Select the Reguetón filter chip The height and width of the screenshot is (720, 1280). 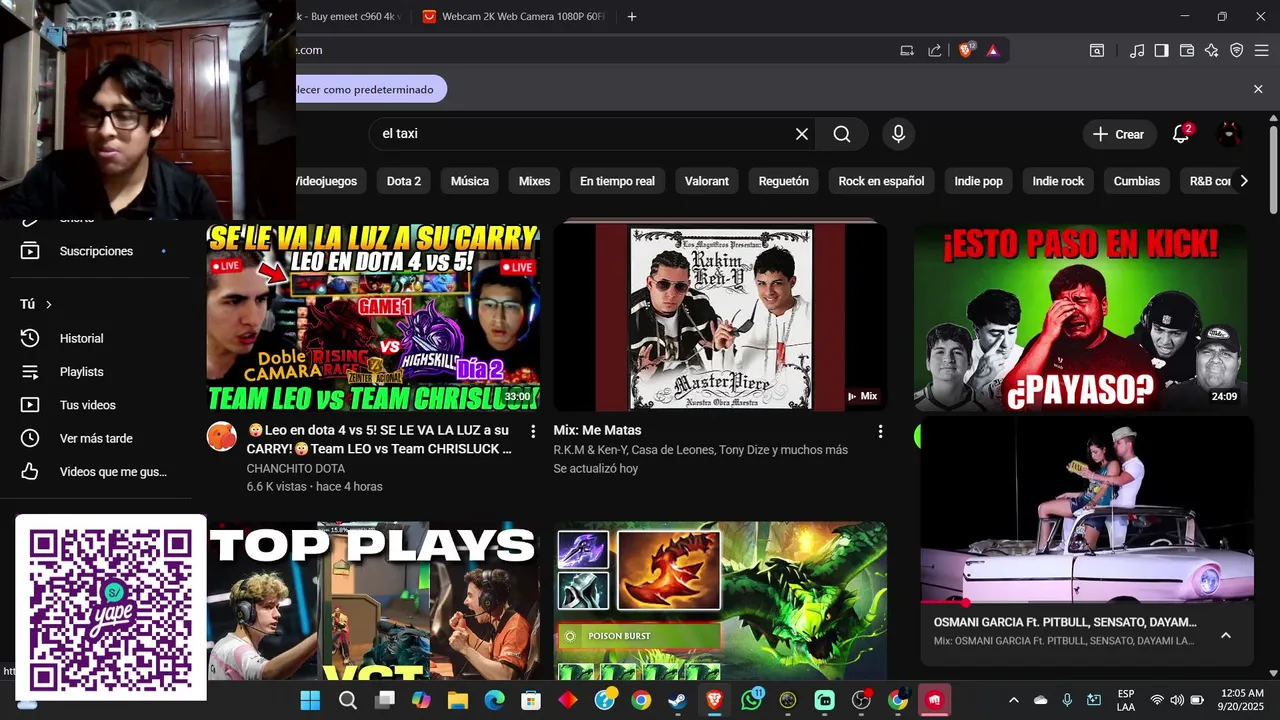coord(784,181)
